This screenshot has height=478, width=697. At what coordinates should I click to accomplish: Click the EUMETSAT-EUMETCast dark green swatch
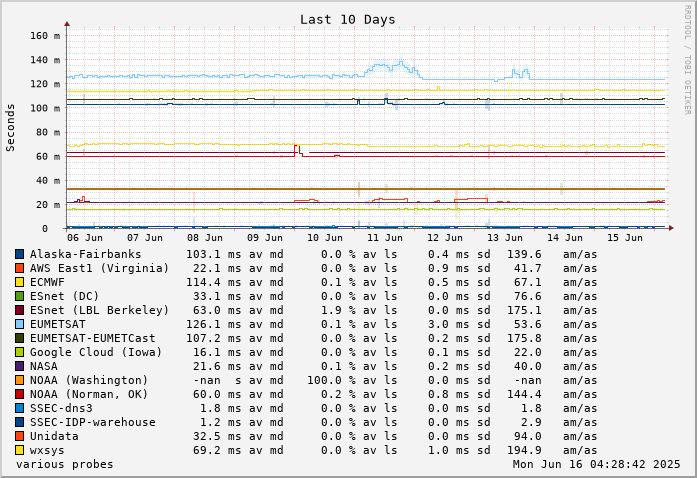pyautogui.click(x=19, y=338)
